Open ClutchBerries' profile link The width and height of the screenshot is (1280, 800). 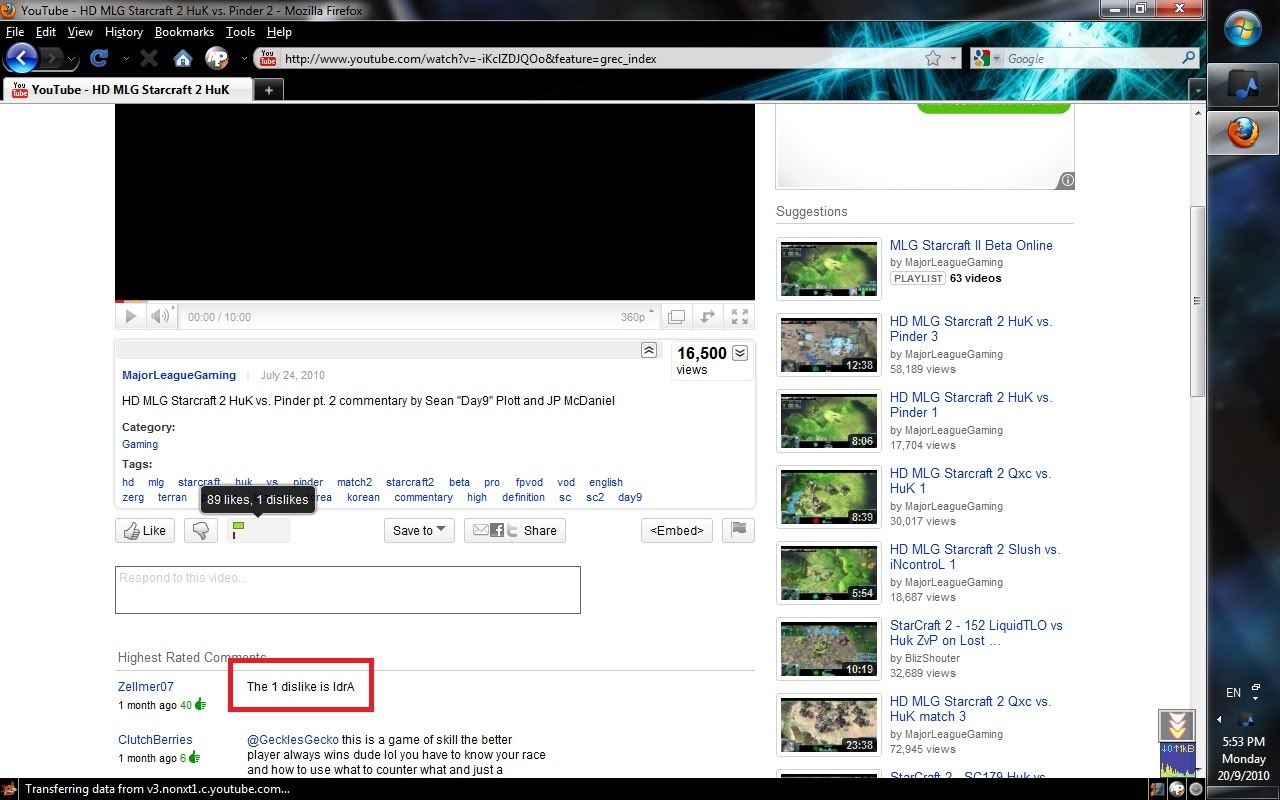(155, 740)
